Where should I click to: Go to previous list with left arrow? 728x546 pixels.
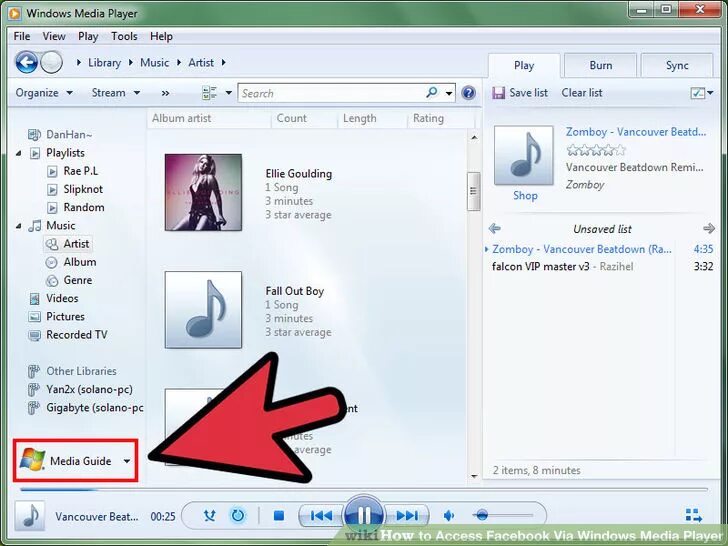click(x=495, y=228)
